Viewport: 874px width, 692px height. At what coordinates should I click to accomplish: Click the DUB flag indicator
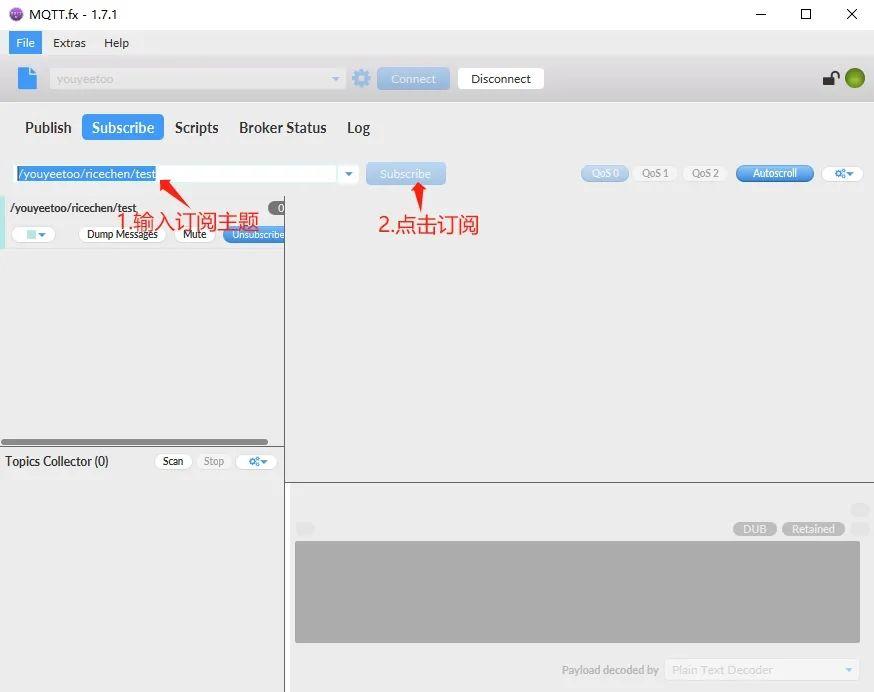click(755, 529)
